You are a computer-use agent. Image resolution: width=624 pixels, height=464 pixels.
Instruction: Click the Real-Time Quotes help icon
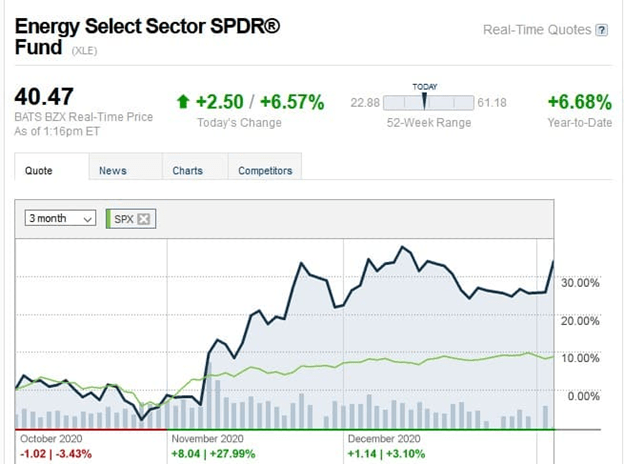click(602, 30)
